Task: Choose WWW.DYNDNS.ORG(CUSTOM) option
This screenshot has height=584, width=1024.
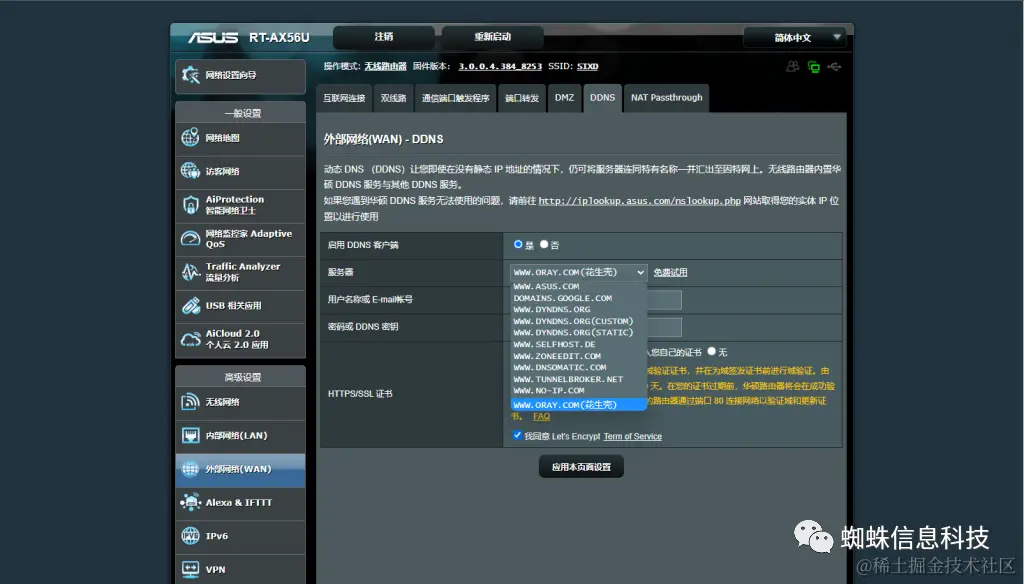Action: [x=578, y=321]
